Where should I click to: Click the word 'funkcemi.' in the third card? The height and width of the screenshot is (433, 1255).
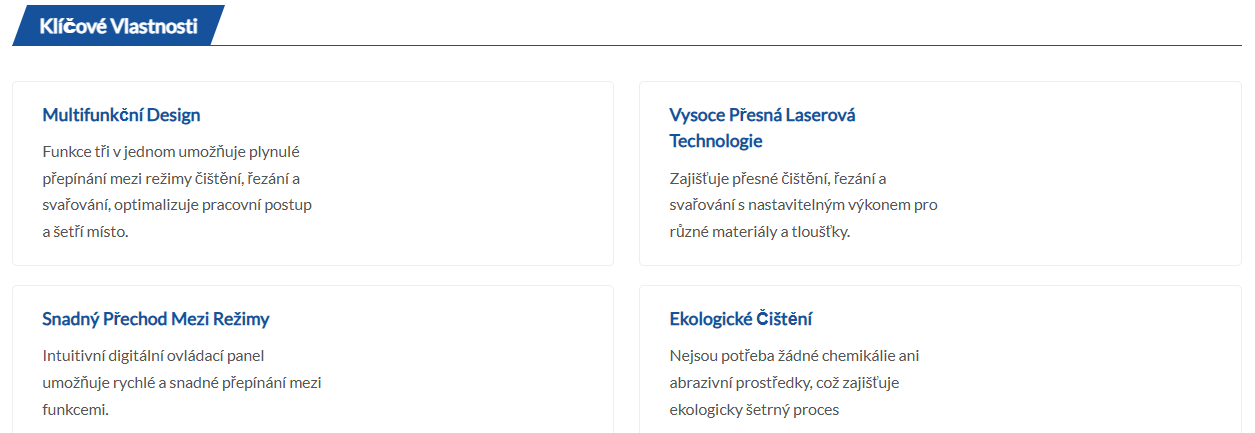pyautogui.click(x=75, y=409)
